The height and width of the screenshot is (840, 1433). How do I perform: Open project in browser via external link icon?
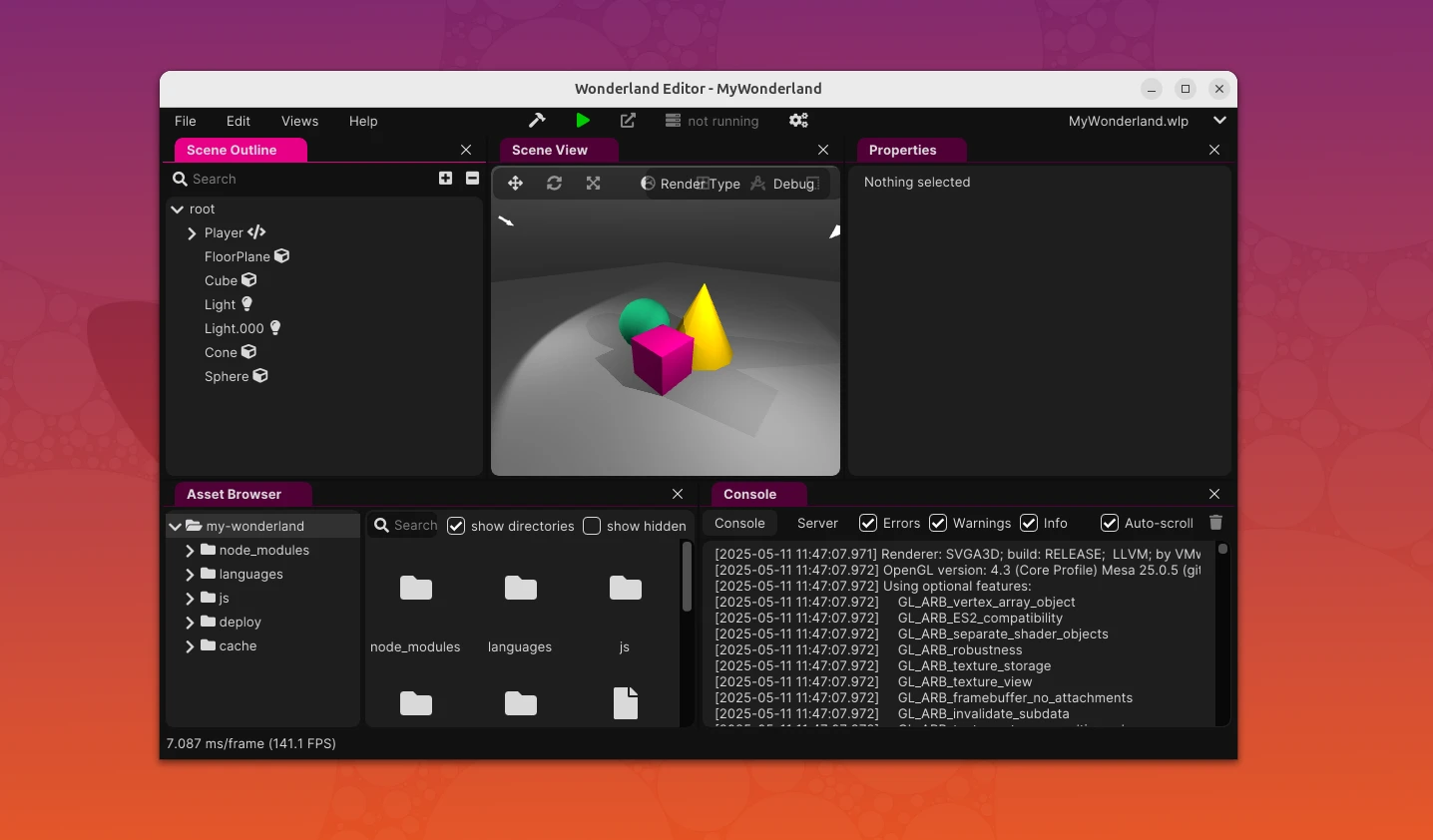[628, 121]
